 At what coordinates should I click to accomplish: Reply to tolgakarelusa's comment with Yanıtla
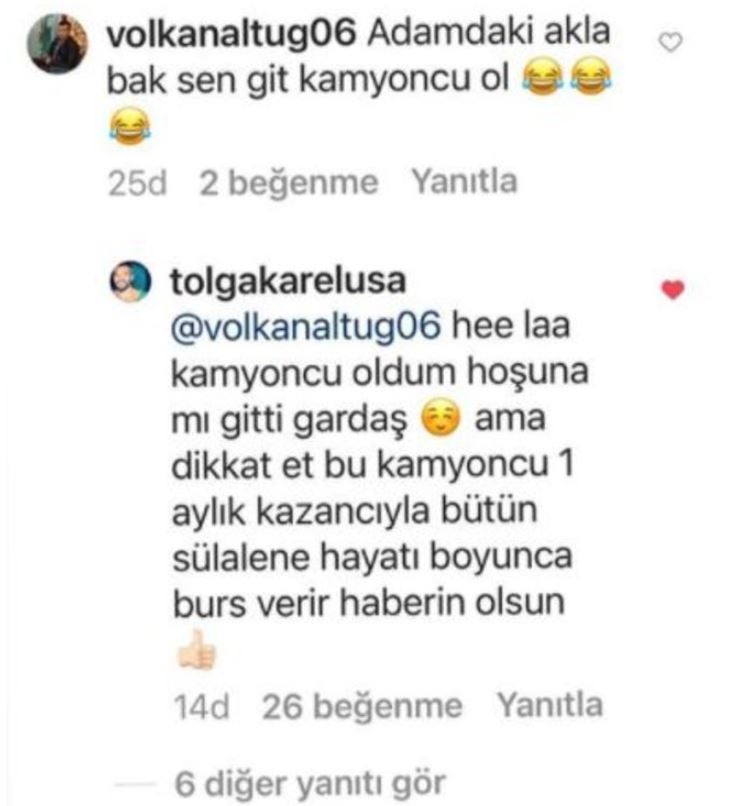[550, 705]
